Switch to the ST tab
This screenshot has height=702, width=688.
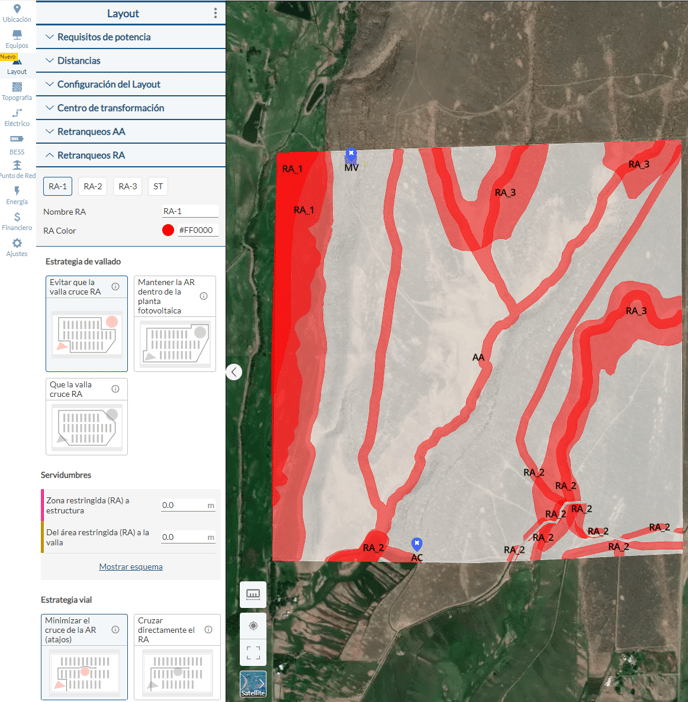(x=157, y=186)
